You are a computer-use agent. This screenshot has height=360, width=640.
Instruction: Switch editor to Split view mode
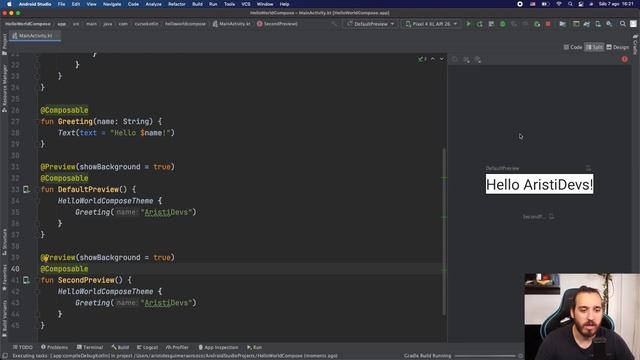(x=594, y=47)
